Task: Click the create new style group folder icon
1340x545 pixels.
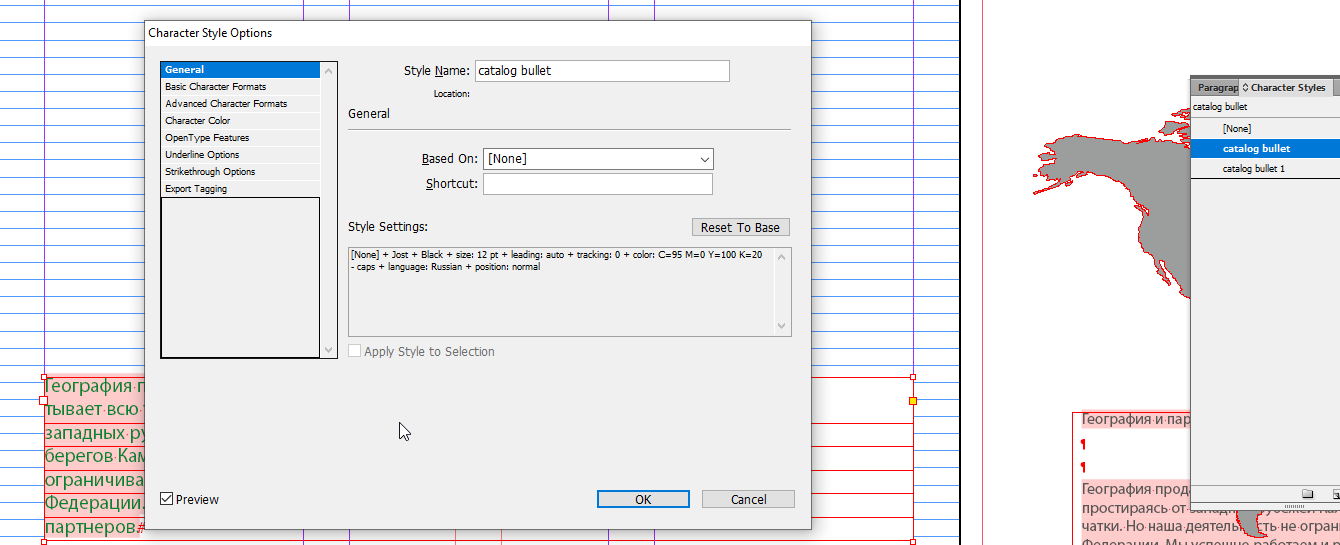Action: pyautogui.click(x=1307, y=494)
